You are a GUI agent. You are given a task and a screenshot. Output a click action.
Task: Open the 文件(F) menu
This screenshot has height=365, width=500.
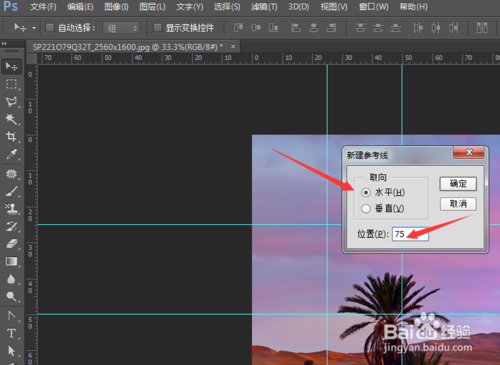(43, 7)
